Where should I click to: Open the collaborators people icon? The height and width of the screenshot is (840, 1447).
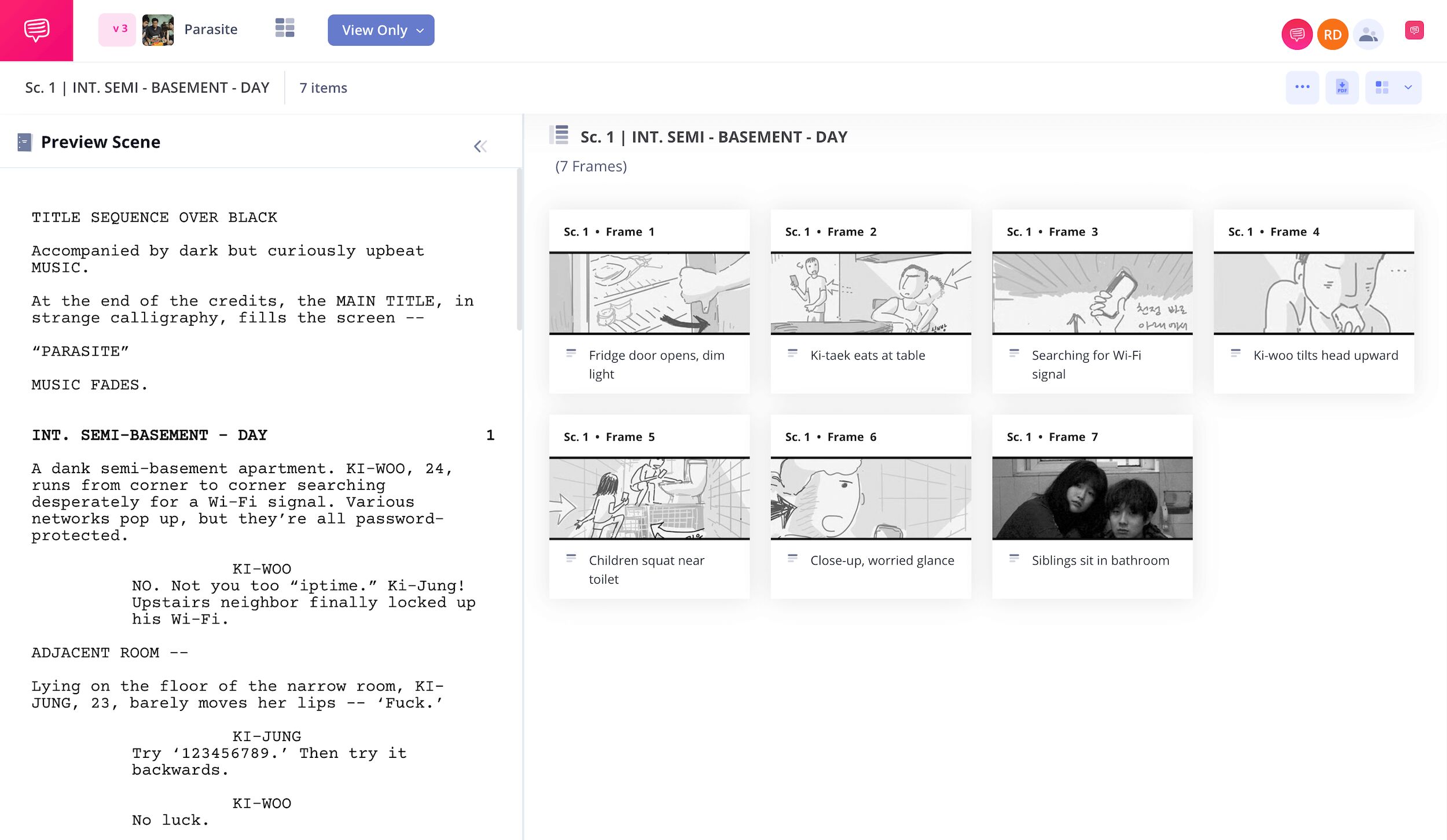click(x=1368, y=35)
